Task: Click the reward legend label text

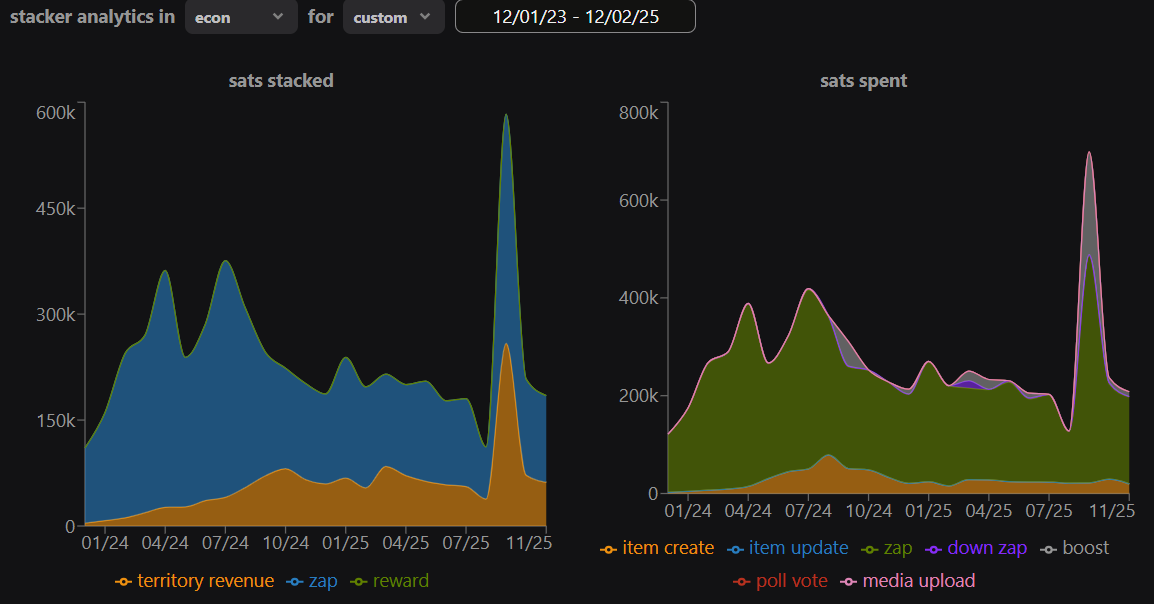Action: coord(401,581)
